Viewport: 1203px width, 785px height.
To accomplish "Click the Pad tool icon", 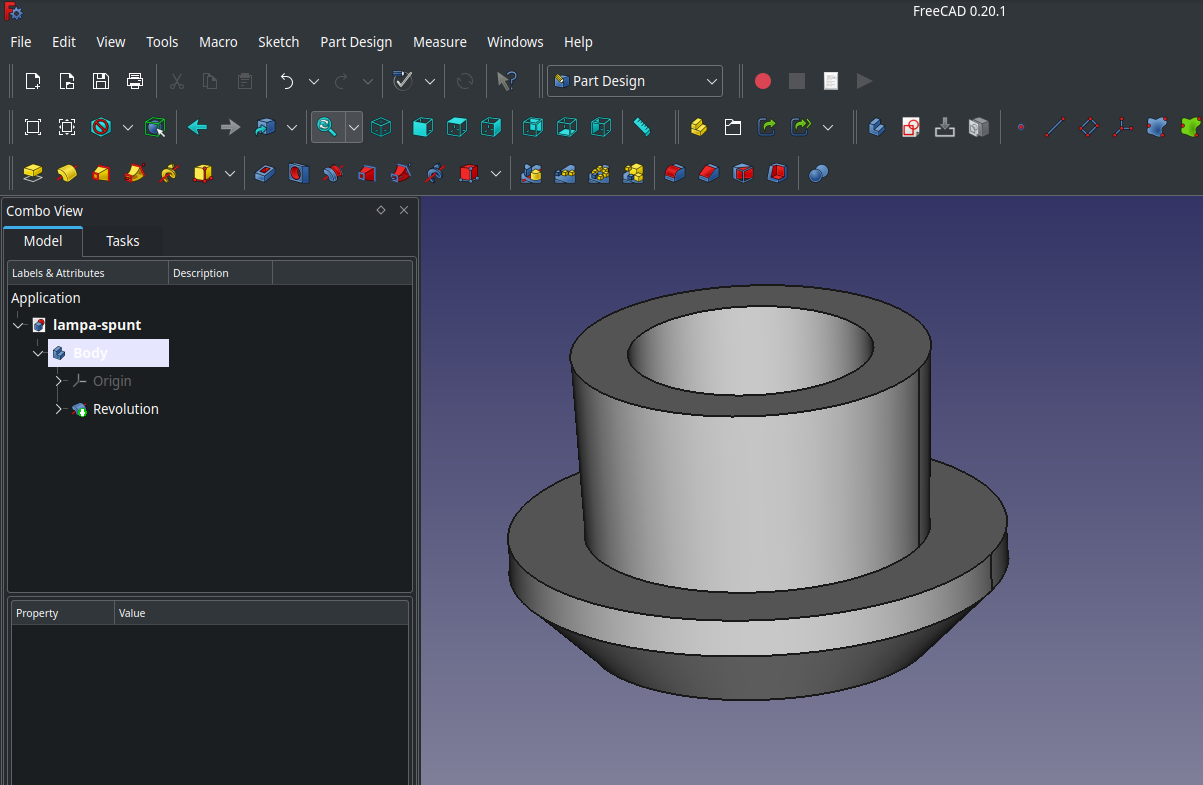I will (33, 174).
